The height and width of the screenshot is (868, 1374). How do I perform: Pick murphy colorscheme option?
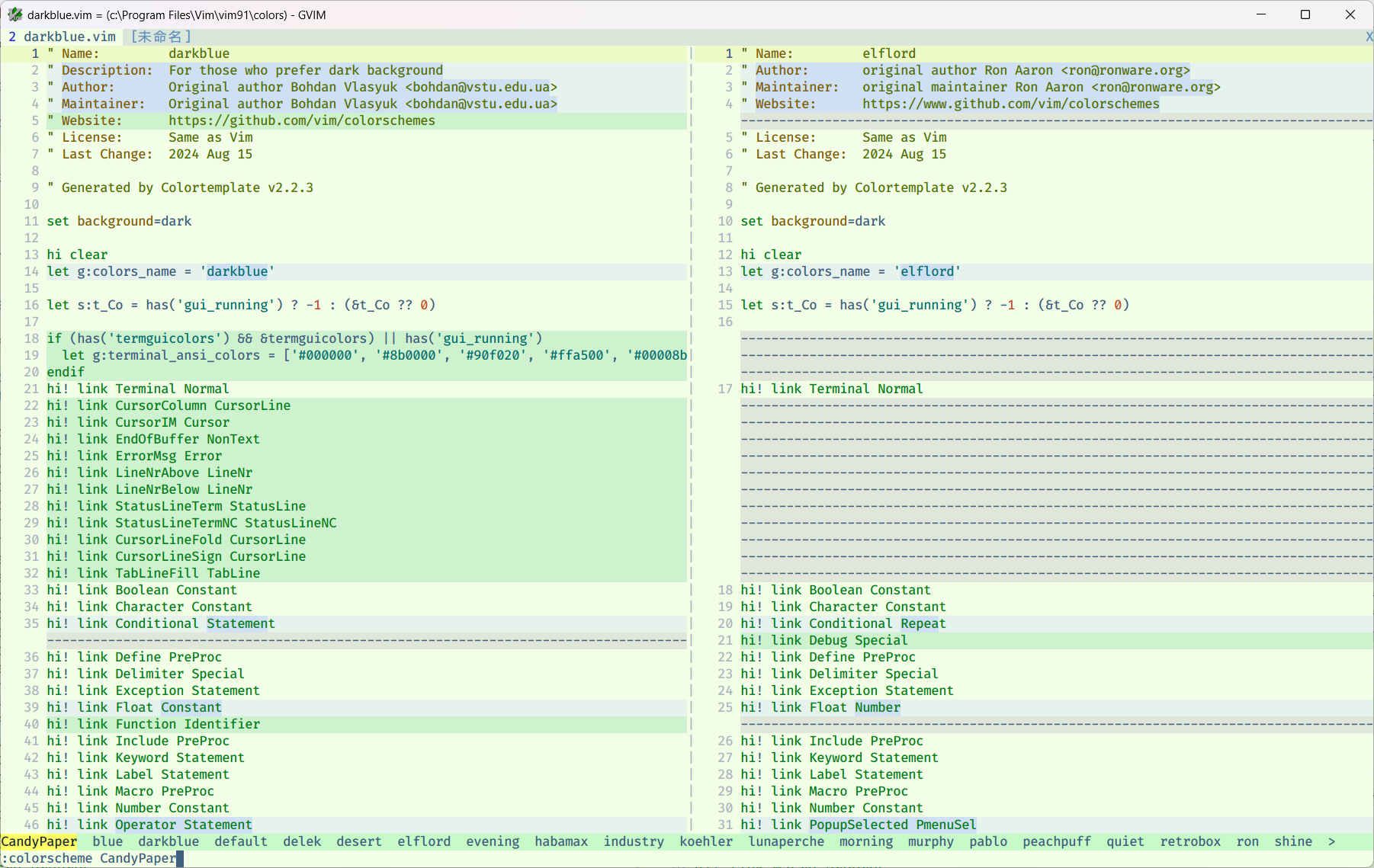click(931, 841)
